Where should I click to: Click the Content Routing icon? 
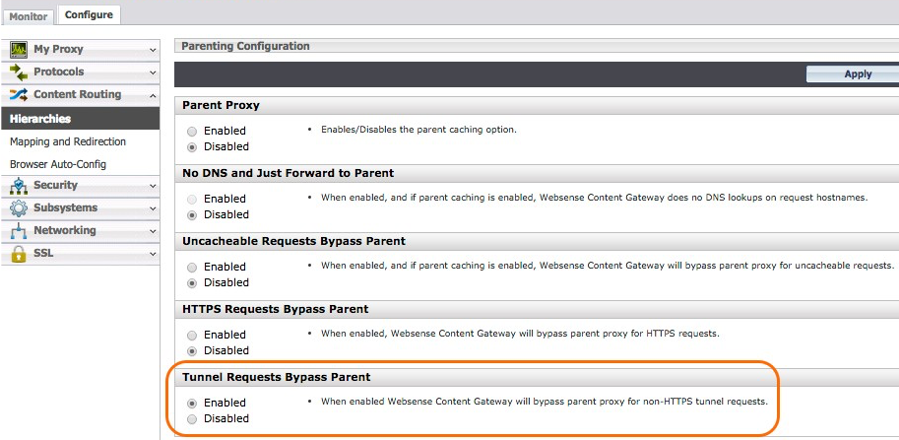pos(18,95)
